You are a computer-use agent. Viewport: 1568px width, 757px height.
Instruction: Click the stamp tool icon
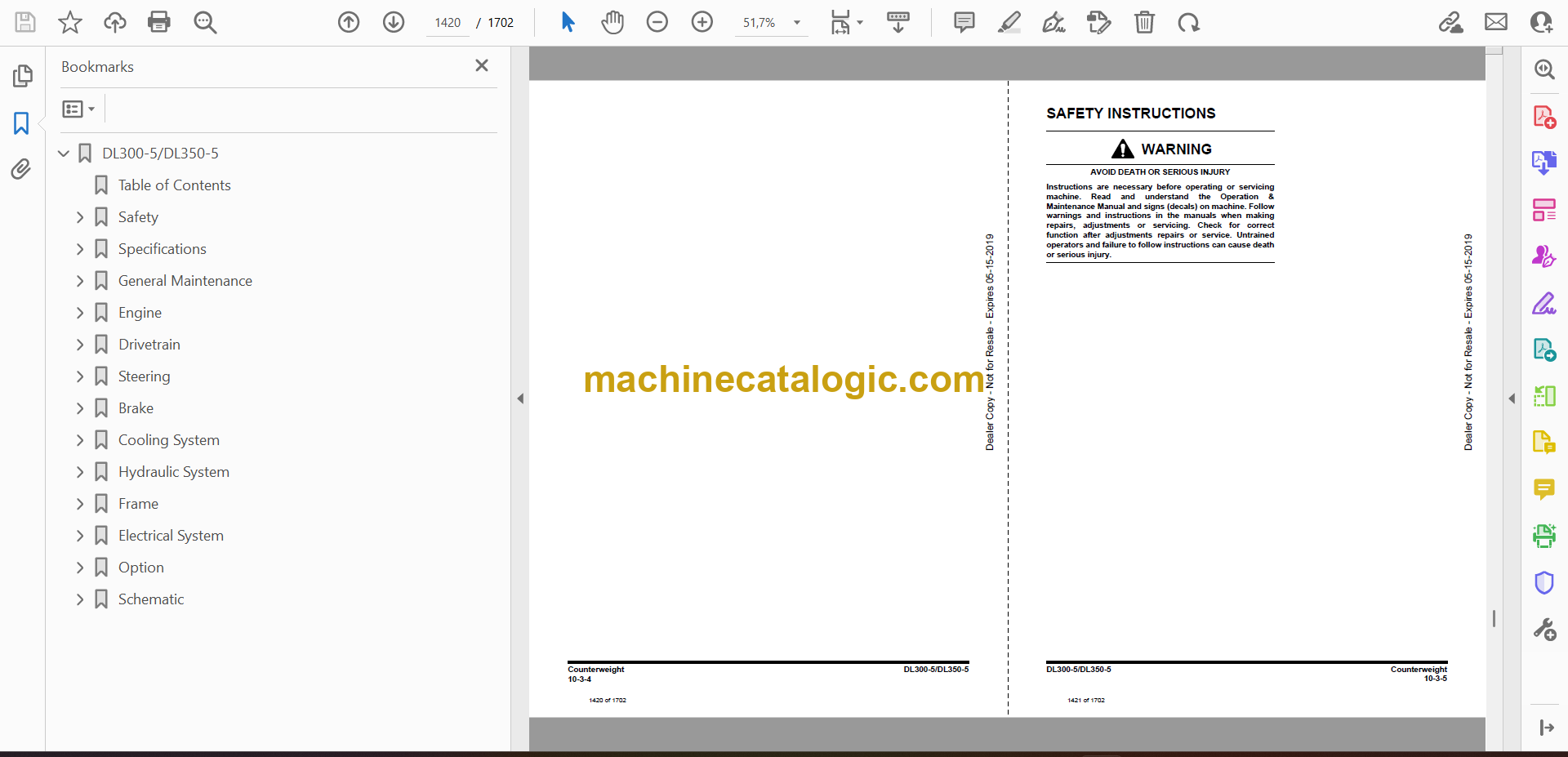pos(1099,22)
